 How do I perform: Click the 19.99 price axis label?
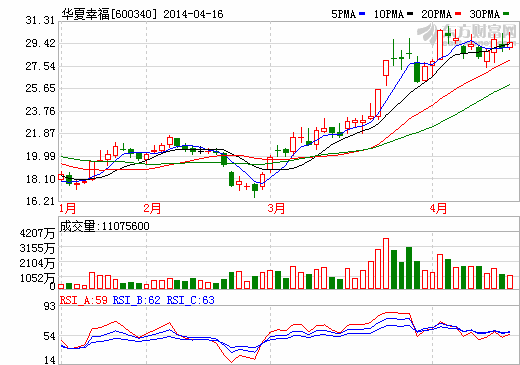point(40,156)
